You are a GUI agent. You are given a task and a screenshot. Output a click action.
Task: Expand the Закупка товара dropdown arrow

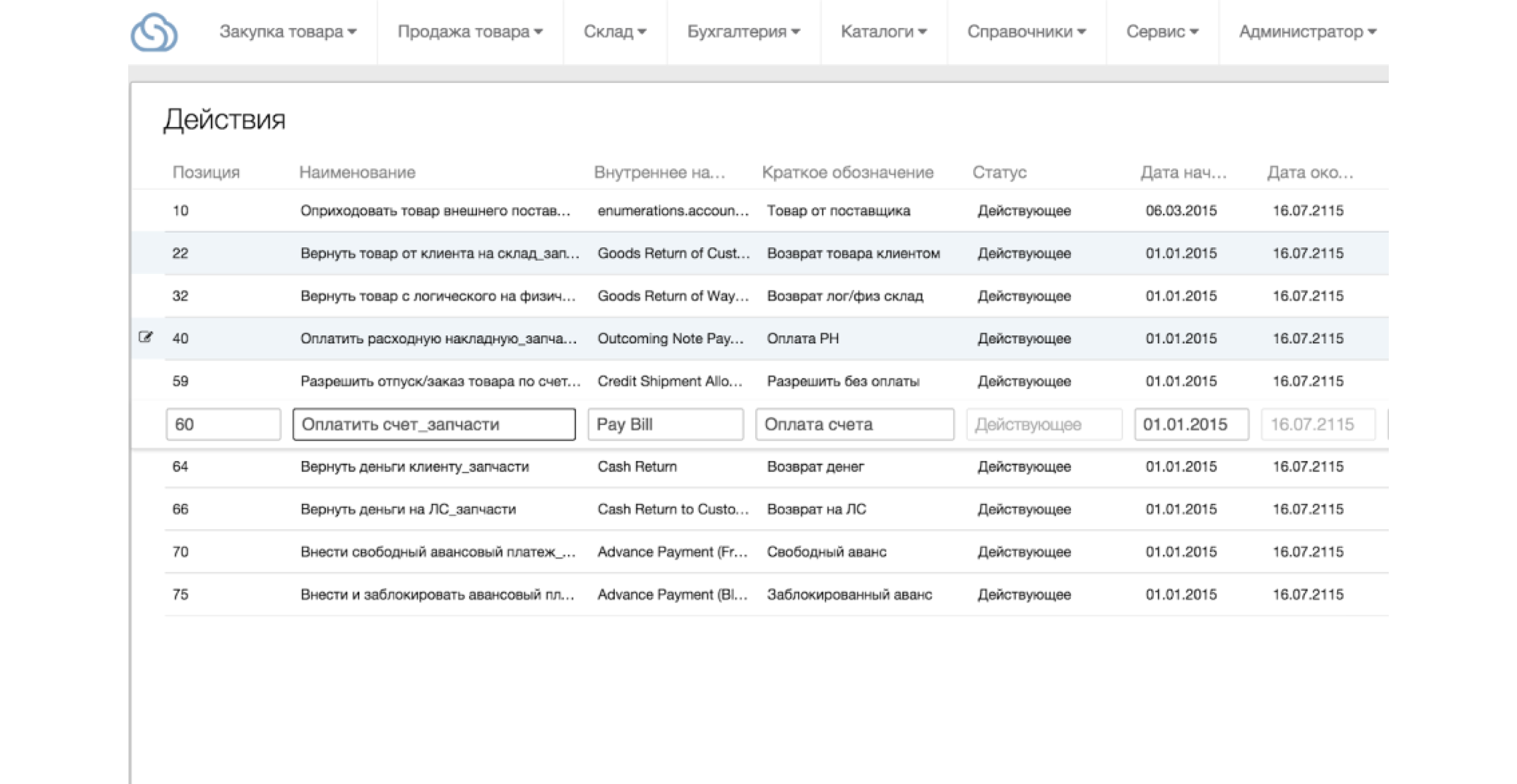click(353, 32)
